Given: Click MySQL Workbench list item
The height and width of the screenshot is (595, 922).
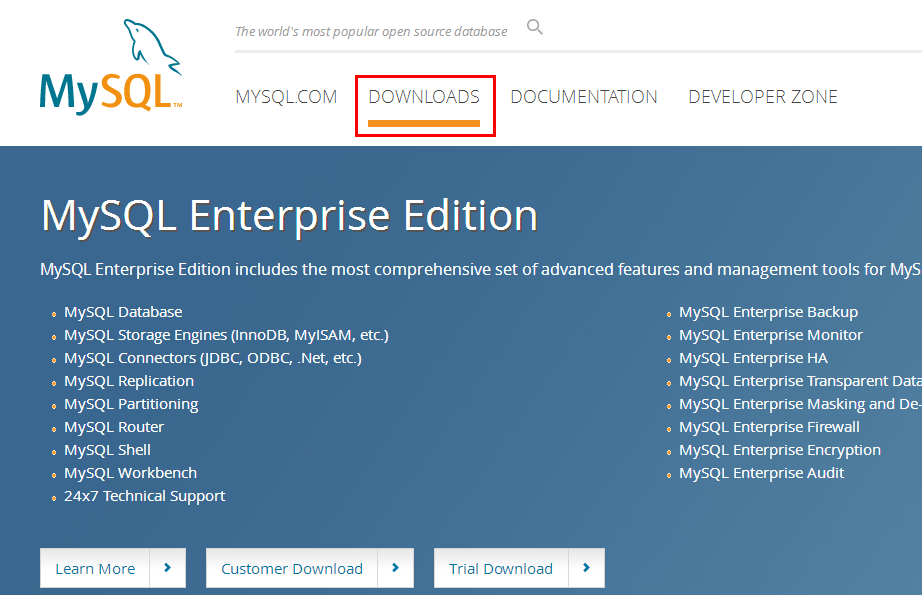Looking at the screenshot, I should [x=131, y=473].
